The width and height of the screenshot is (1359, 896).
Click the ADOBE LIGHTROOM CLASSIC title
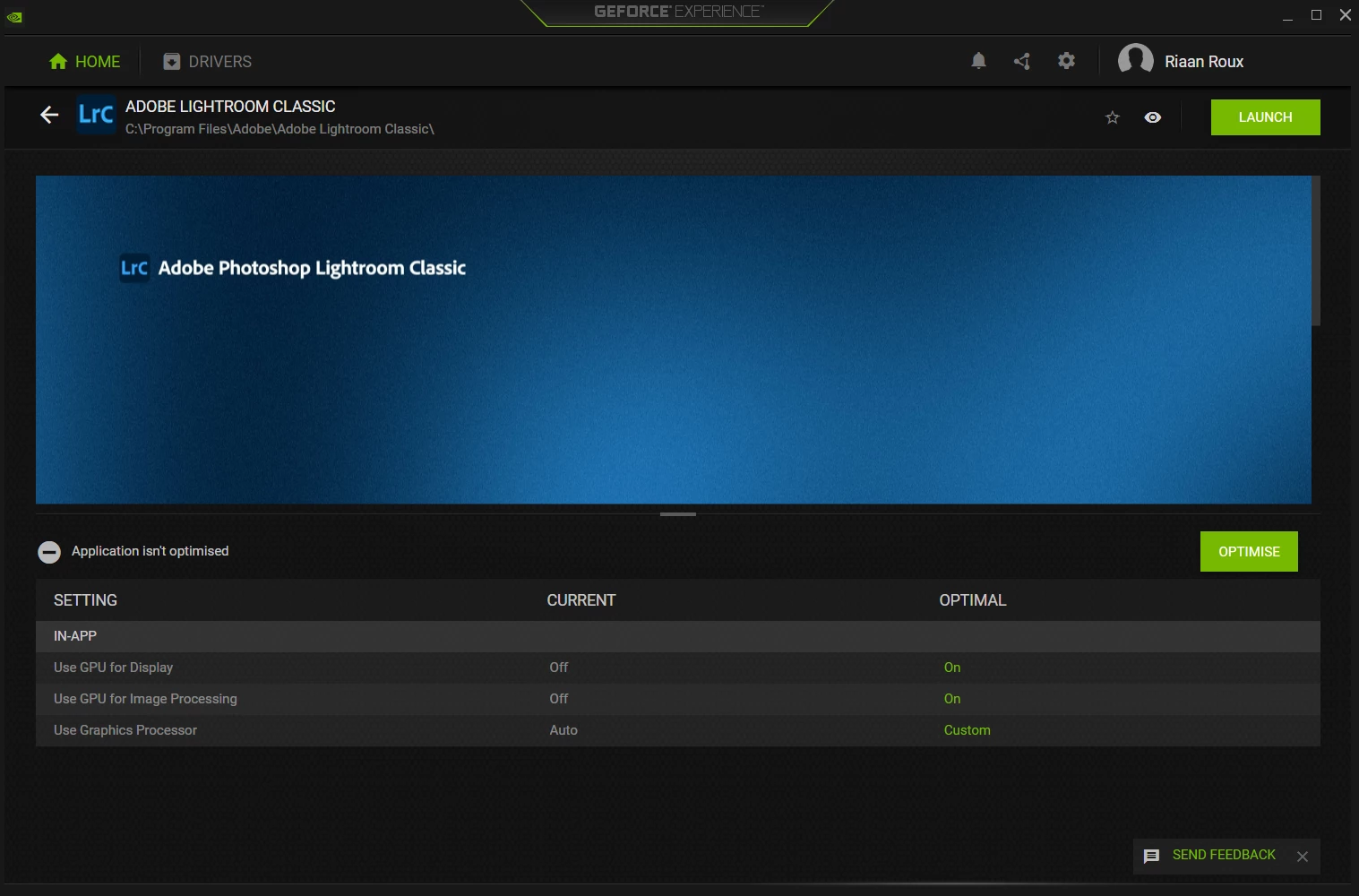[230, 107]
